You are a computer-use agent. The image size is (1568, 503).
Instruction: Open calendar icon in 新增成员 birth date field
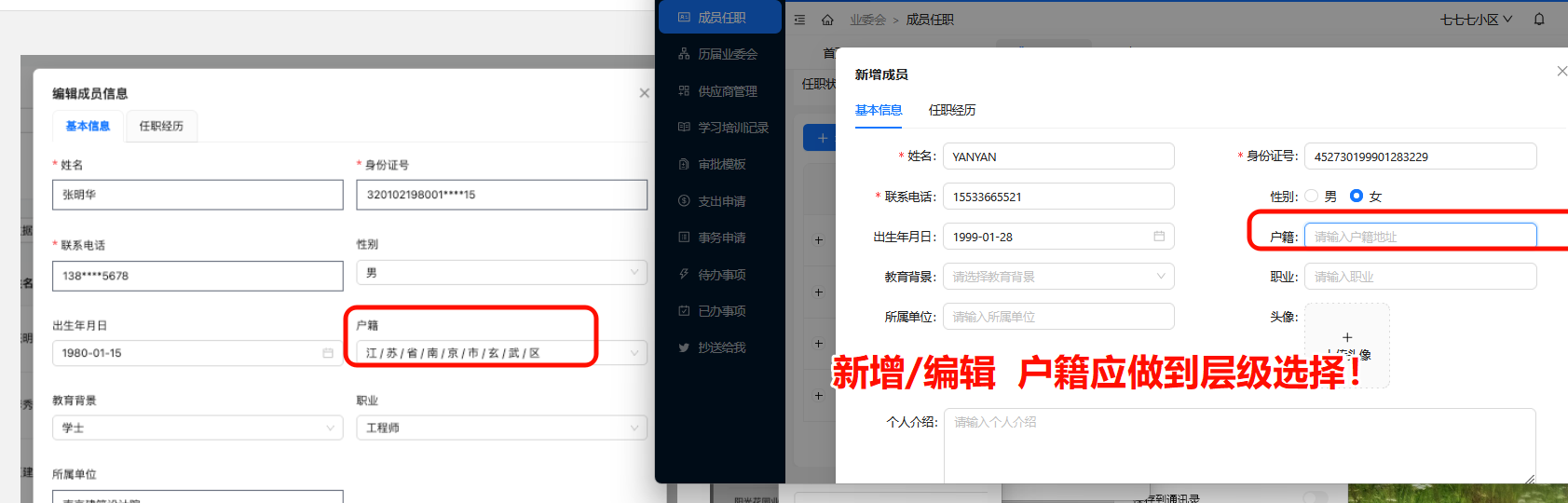[1159, 237]
